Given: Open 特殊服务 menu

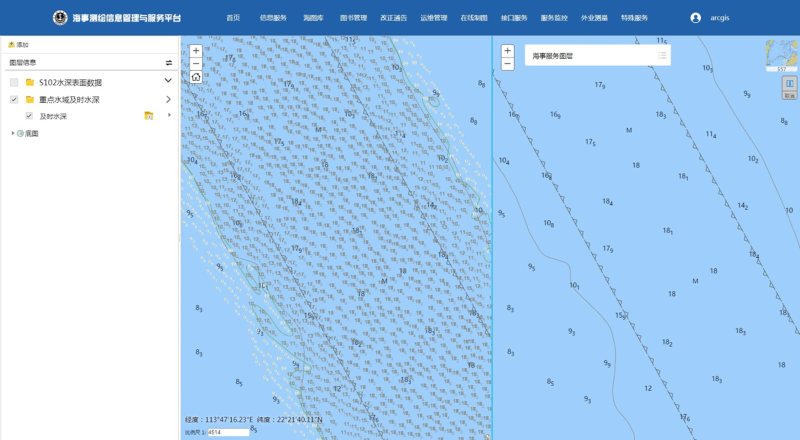Looking at the screenshot, I should (x=634, y=18).
